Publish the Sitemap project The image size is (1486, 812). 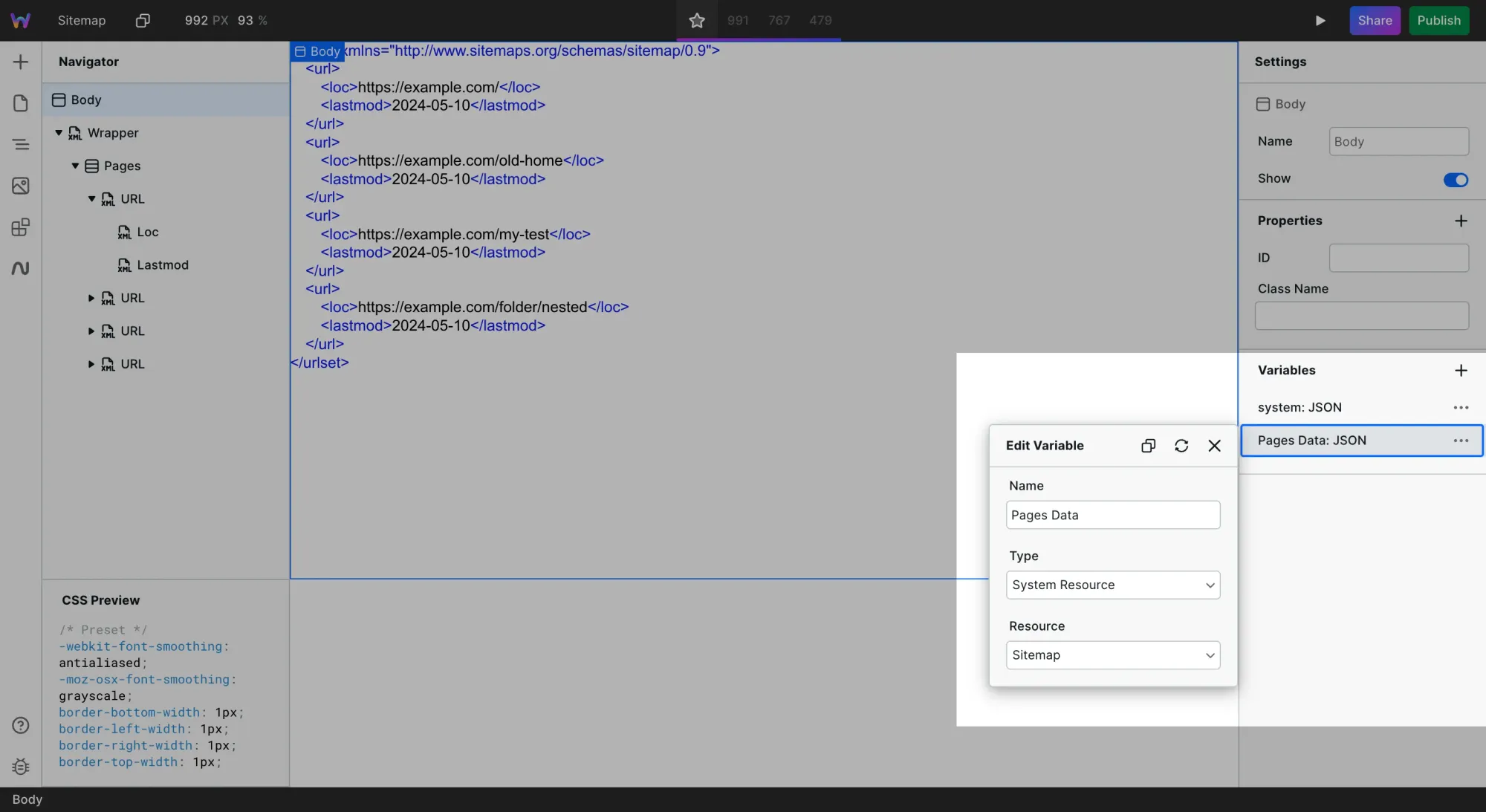pos(1437,20)
